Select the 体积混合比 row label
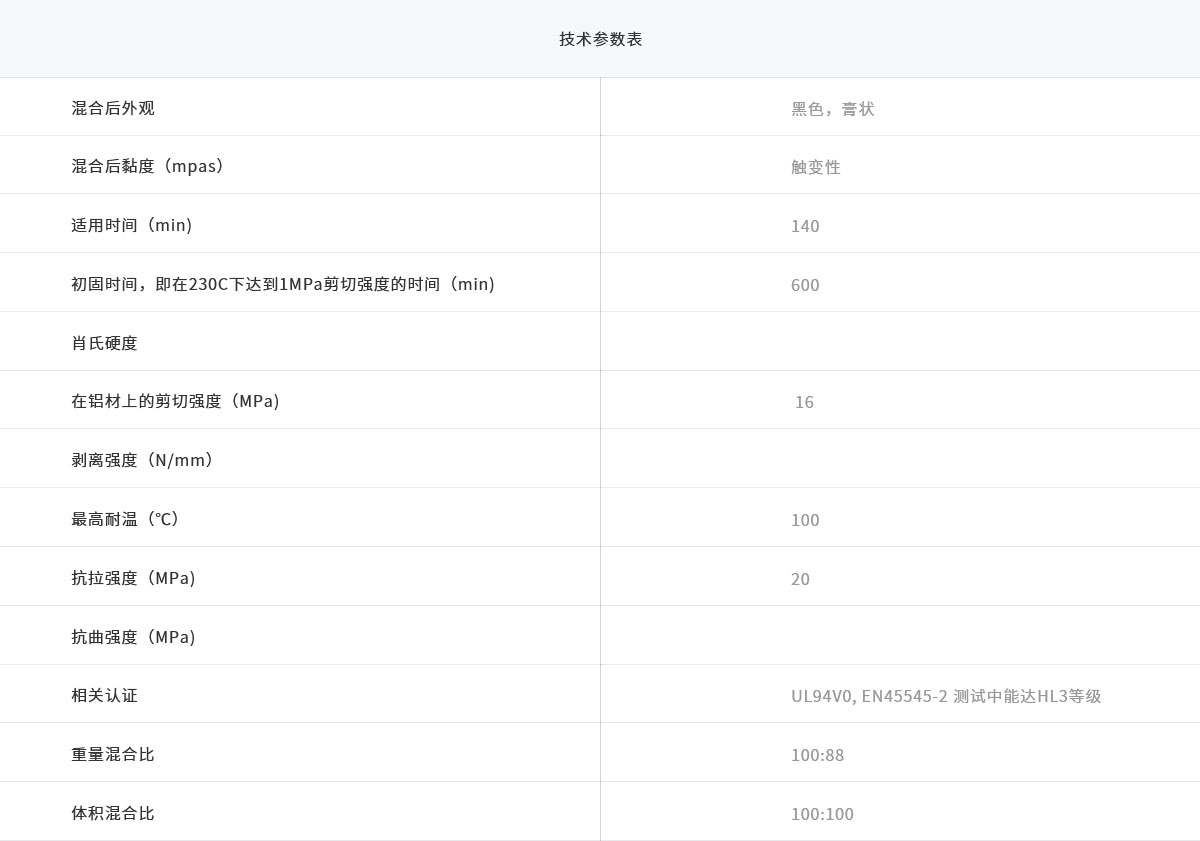Viewport: 1200px width, 841px height. click(113, 813)
